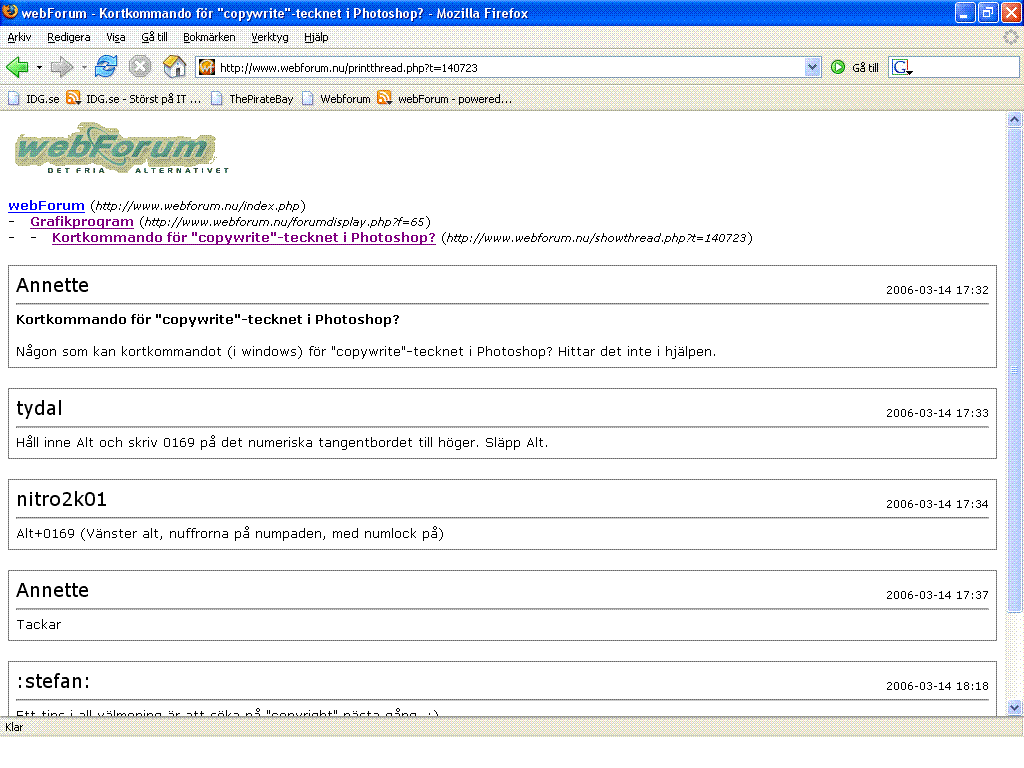Click the timestamp 2006-03-14 17:34
The height and width of the screenshot is (768, 1024).
pyautogui.click(x=937, y=504)
